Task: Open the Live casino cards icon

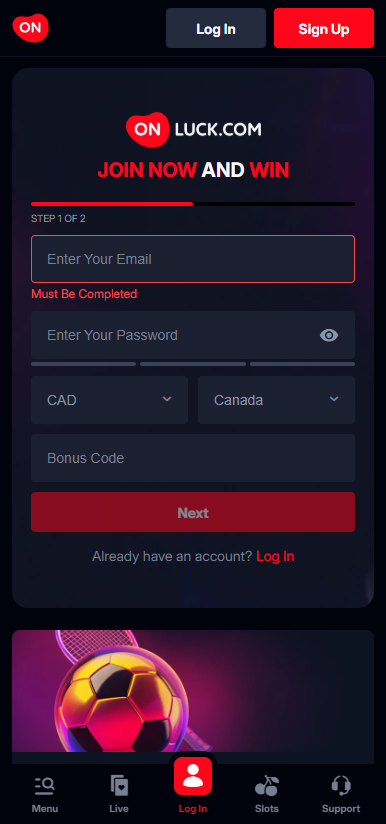Action: (x=119, y=786)
